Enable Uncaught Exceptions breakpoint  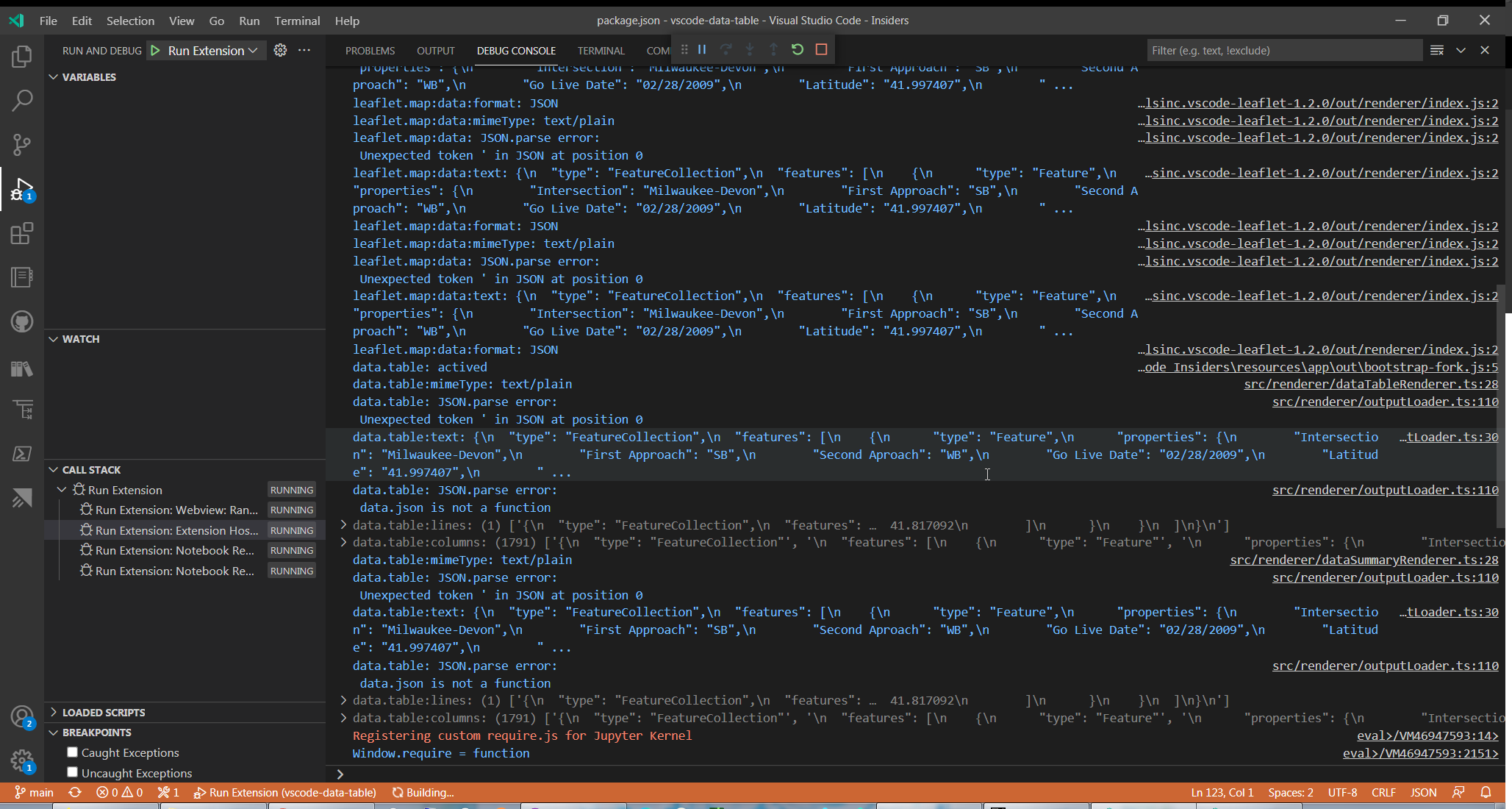(72, 772)
